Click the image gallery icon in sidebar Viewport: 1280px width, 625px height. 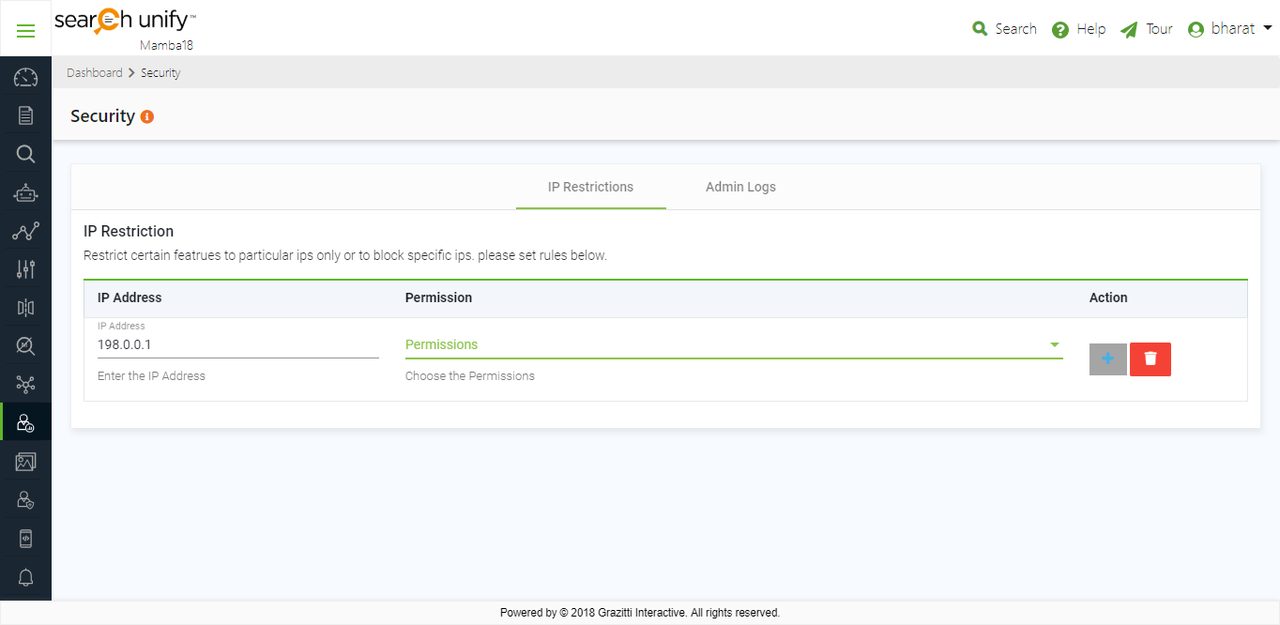pos(26,461)
